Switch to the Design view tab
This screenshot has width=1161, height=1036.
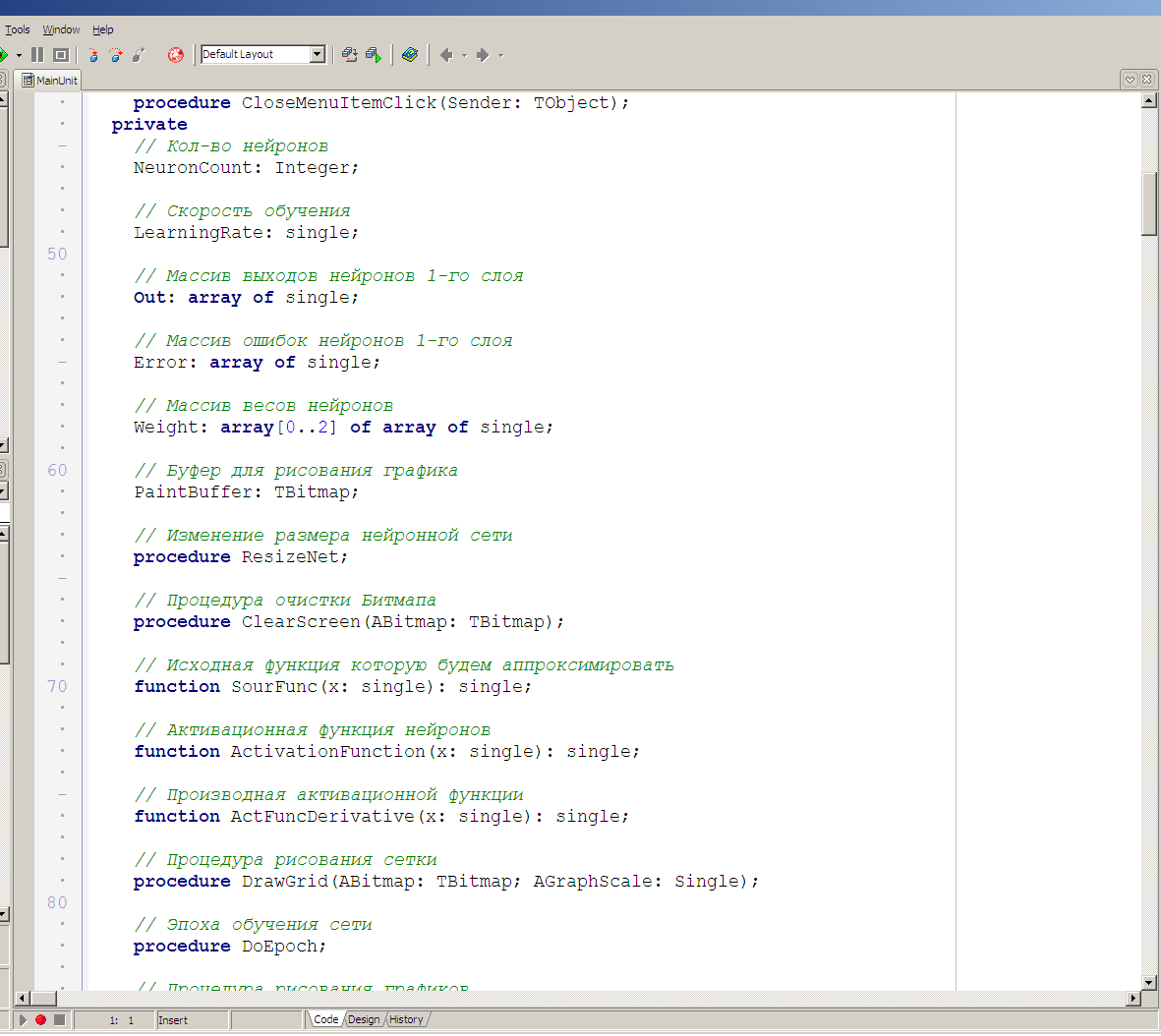point(364,1019)
